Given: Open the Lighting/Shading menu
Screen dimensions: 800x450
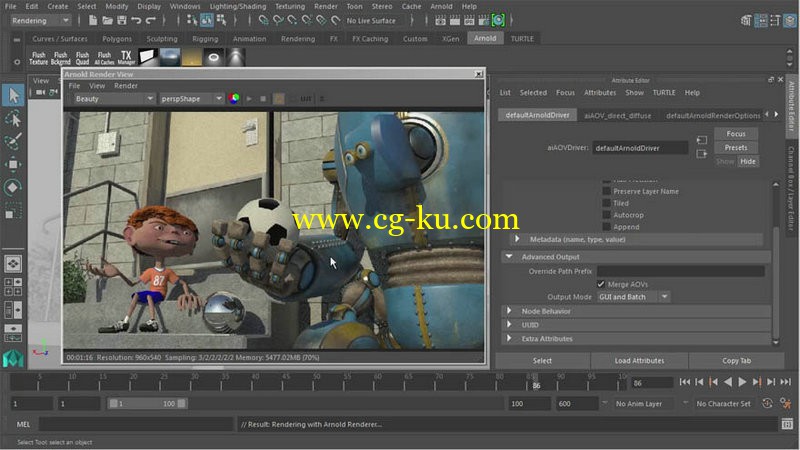Looking at the screenshot, I should [238, 6].
